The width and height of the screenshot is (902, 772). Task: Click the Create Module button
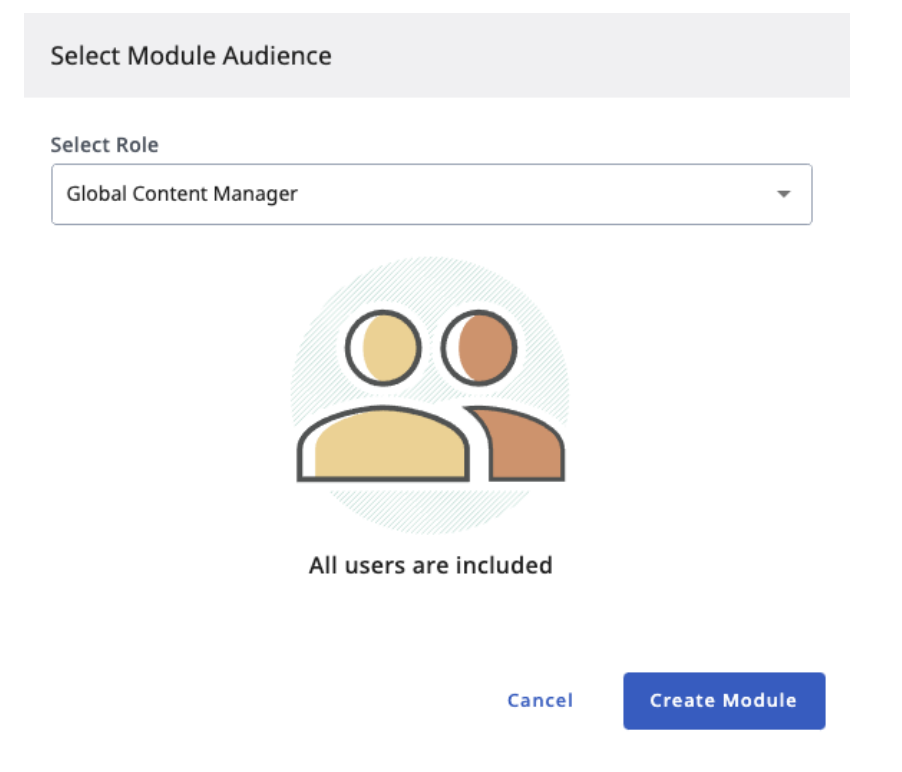tap(724, 701)
